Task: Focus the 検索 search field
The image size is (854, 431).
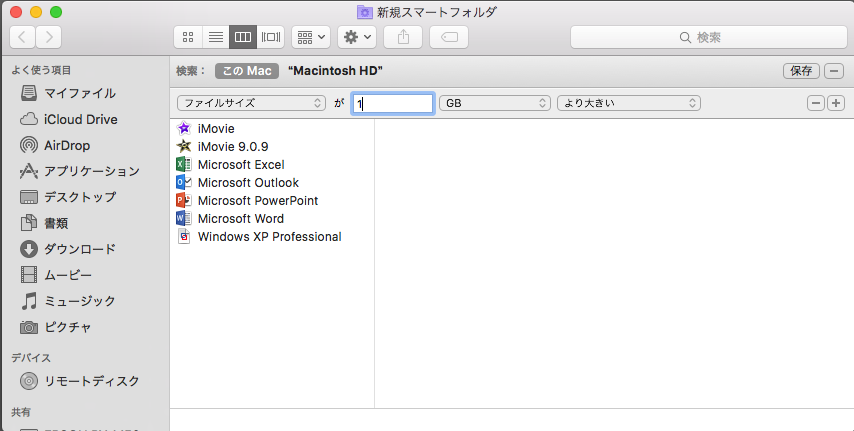Action: 709,37
